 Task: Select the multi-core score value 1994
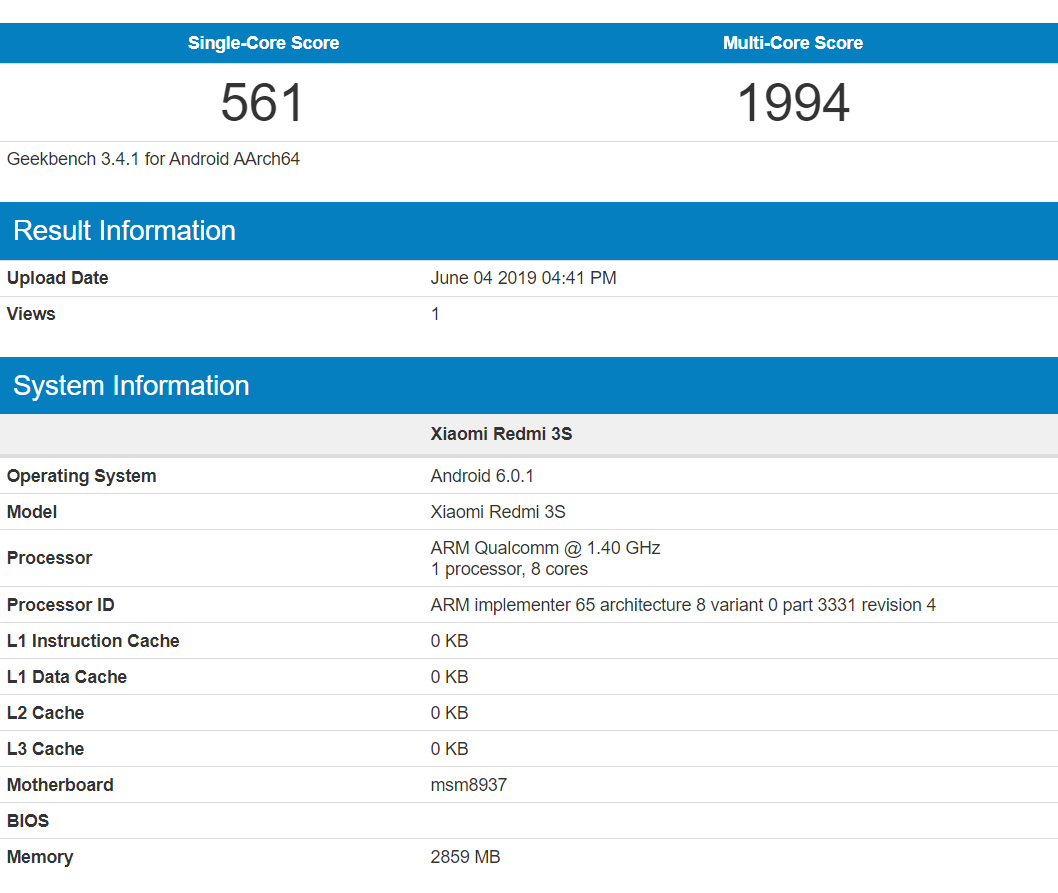coord(793,103)
